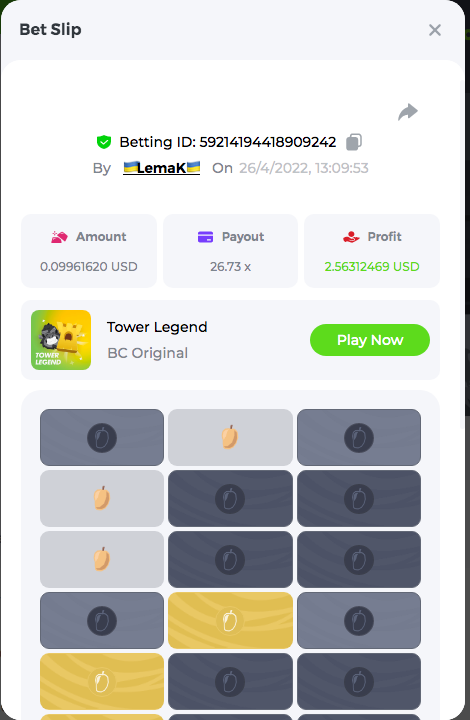Click the yellow tile in fifth row
Viewport: 470px width, 720px height.
point(102,681)
